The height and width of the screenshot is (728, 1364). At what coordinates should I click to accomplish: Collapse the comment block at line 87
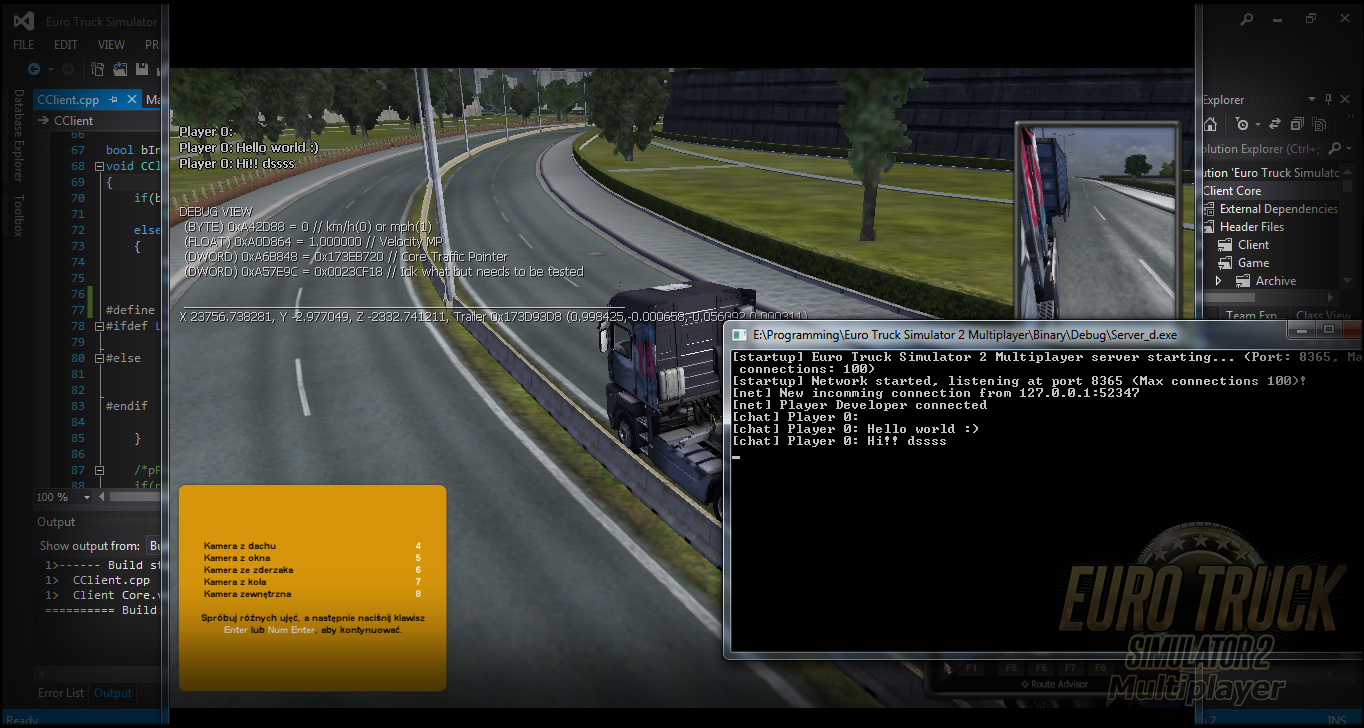(x=97, y=470)
